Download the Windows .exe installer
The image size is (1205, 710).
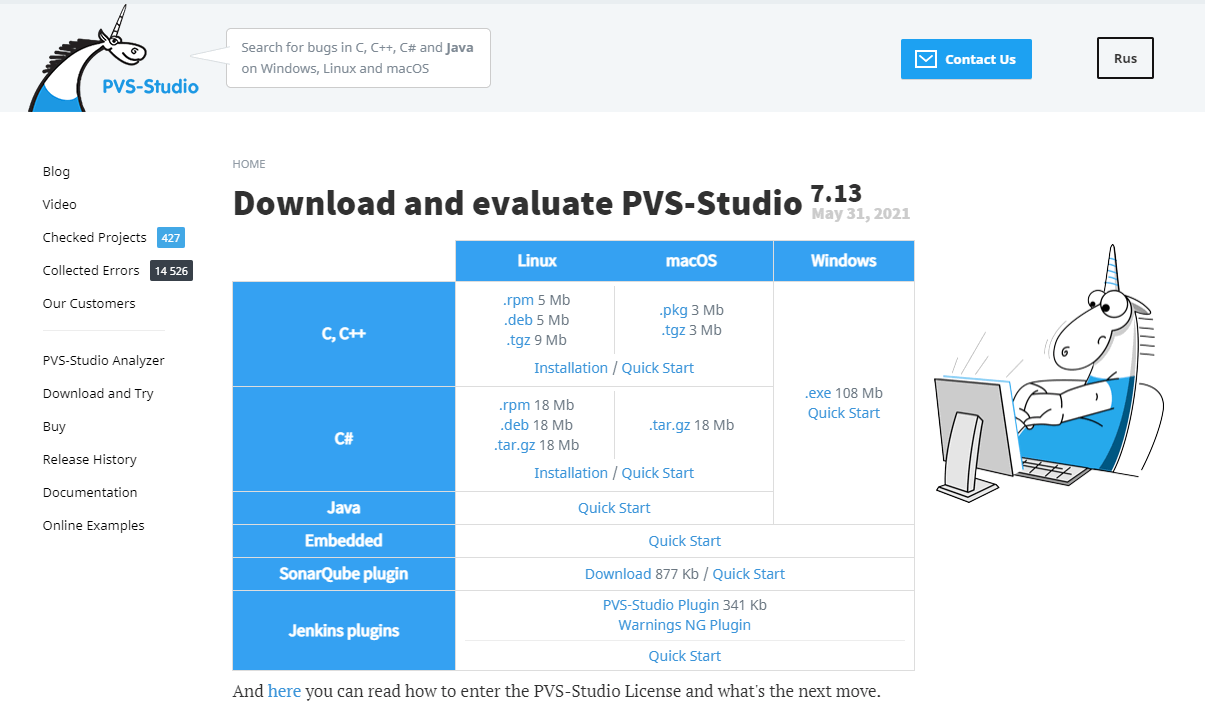(819, 393)
